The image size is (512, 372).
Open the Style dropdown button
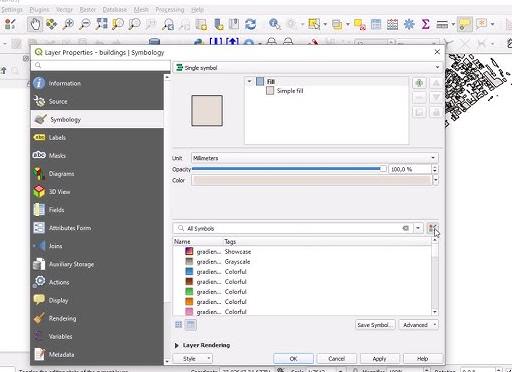coord(193,359)
